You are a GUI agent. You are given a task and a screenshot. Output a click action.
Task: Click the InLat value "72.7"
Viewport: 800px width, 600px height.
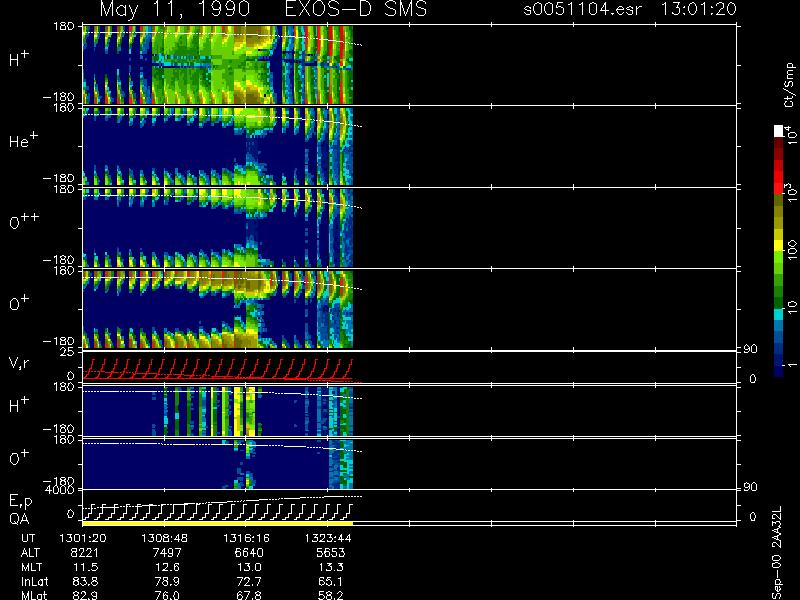pos(248,581)
